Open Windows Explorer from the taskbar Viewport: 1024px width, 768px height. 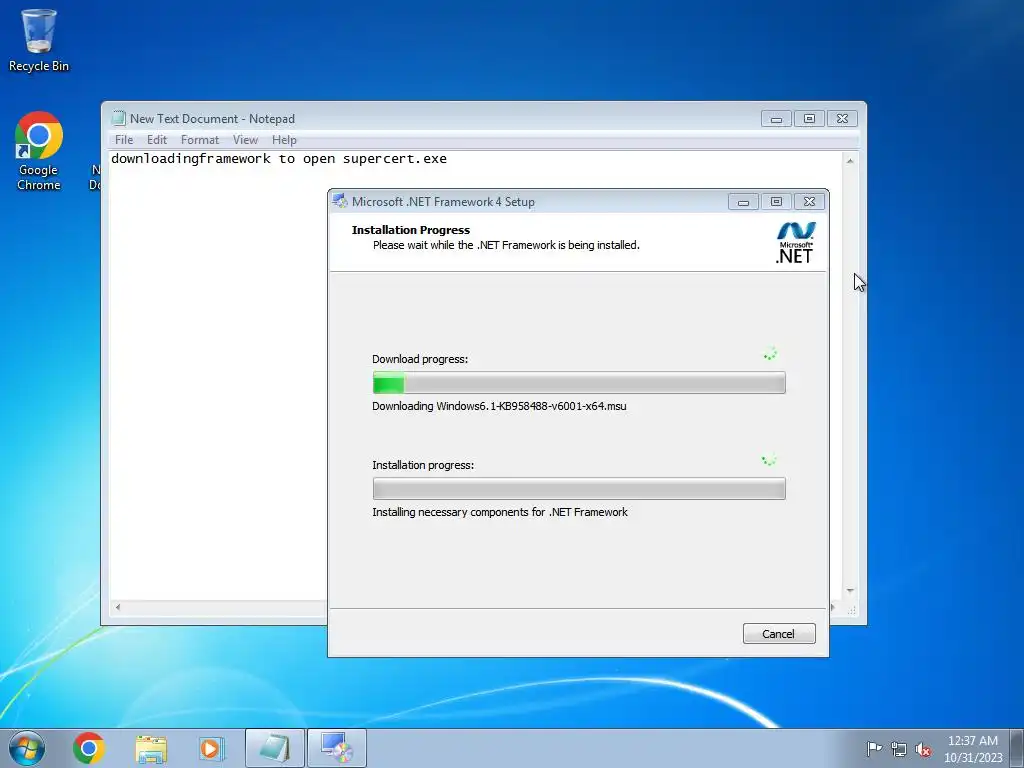[151, 748]
